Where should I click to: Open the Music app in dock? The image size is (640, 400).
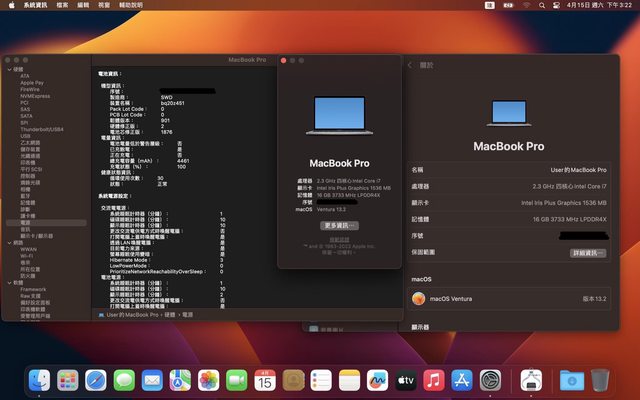[434, 380]
